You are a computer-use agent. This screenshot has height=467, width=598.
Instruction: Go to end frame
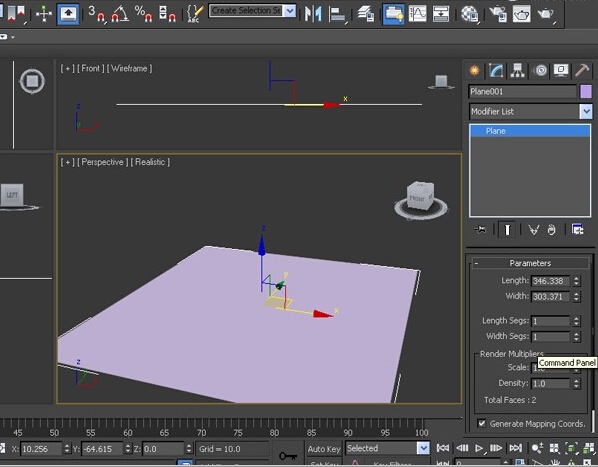pyautogui.click(x=515, y=448)
